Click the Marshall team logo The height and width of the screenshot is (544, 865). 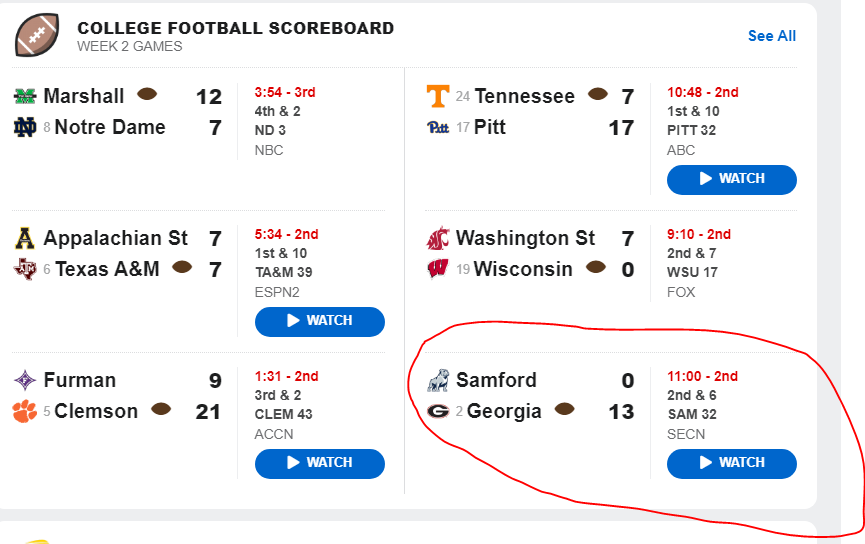click(25, 96)
